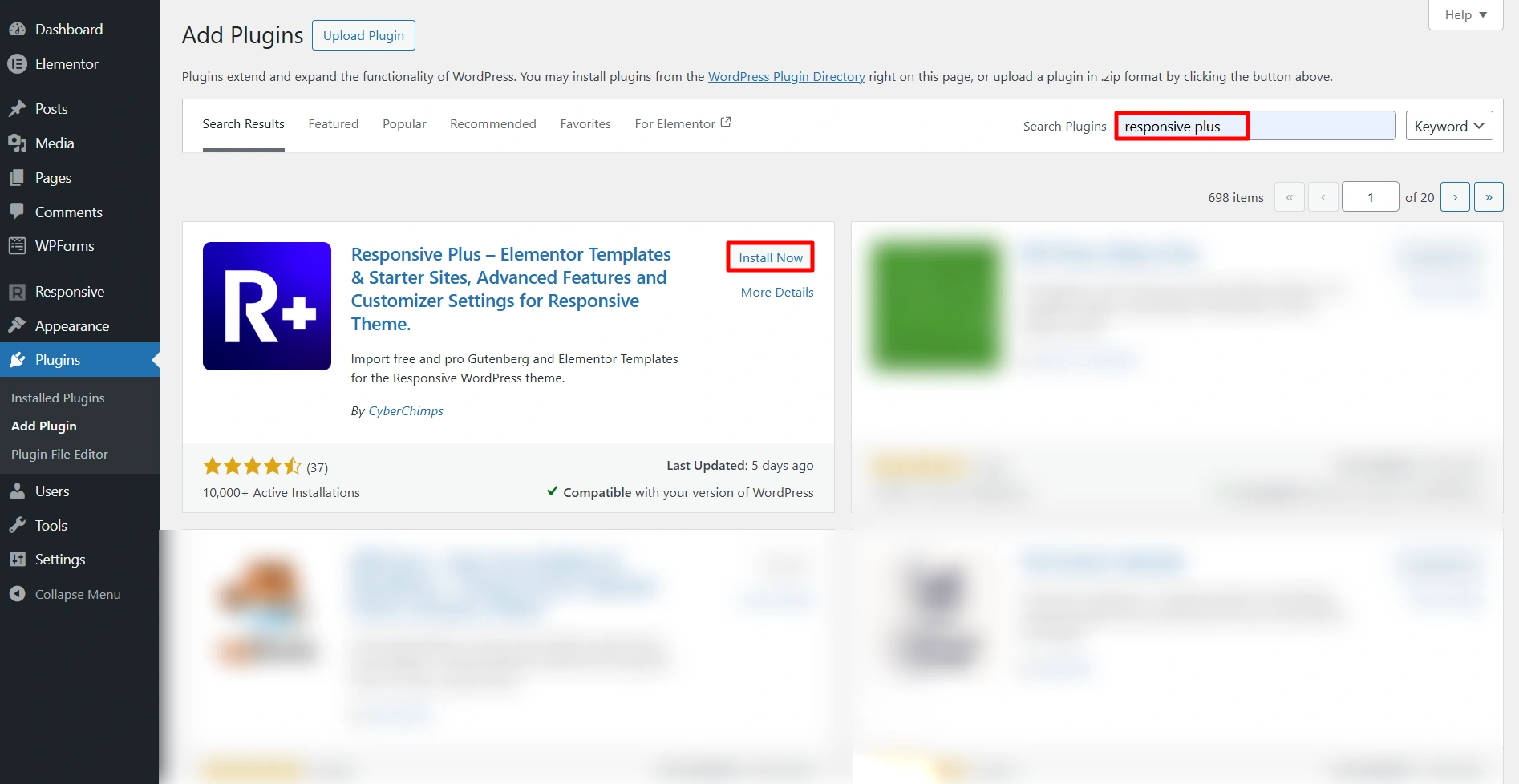Expand the Help dropdown
This screenshot has width=1519, height=784.
[1465, 14]
